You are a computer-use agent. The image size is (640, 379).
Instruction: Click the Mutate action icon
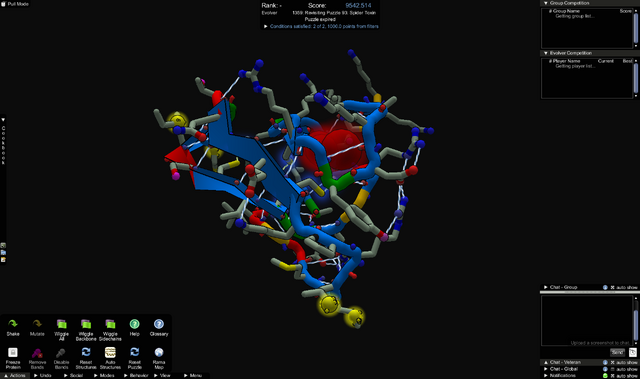point(37,324)
